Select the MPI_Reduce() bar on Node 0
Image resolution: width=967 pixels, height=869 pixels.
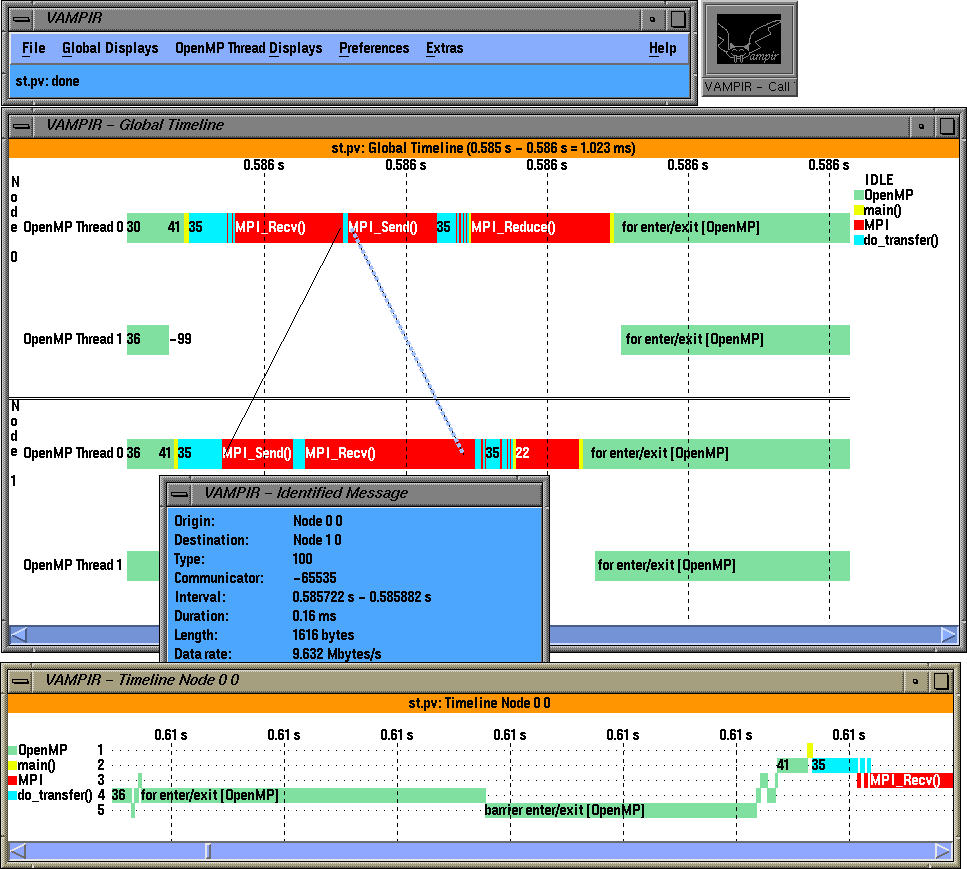point(540,228)
